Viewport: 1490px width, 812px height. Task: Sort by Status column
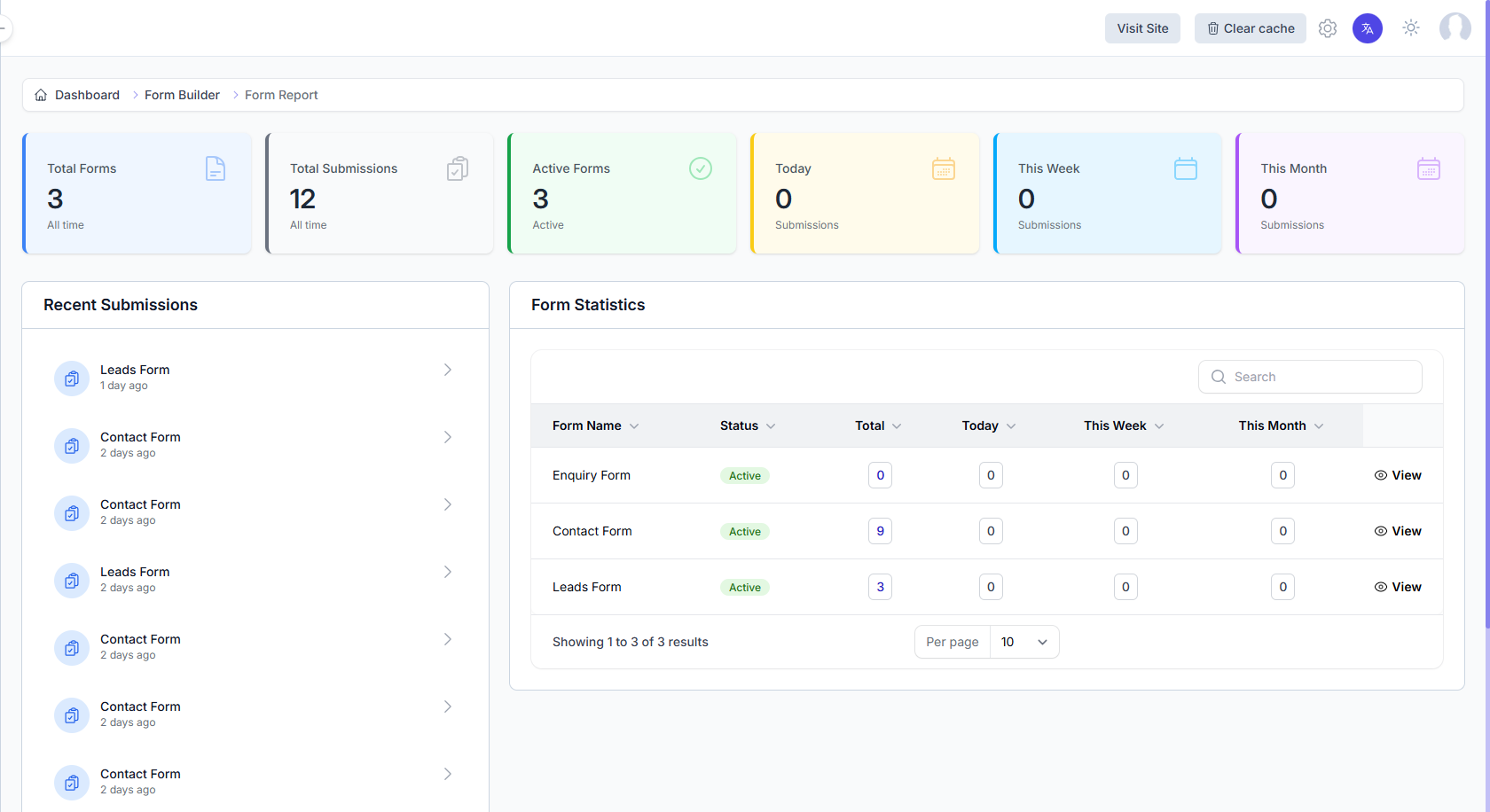point(747,426)
